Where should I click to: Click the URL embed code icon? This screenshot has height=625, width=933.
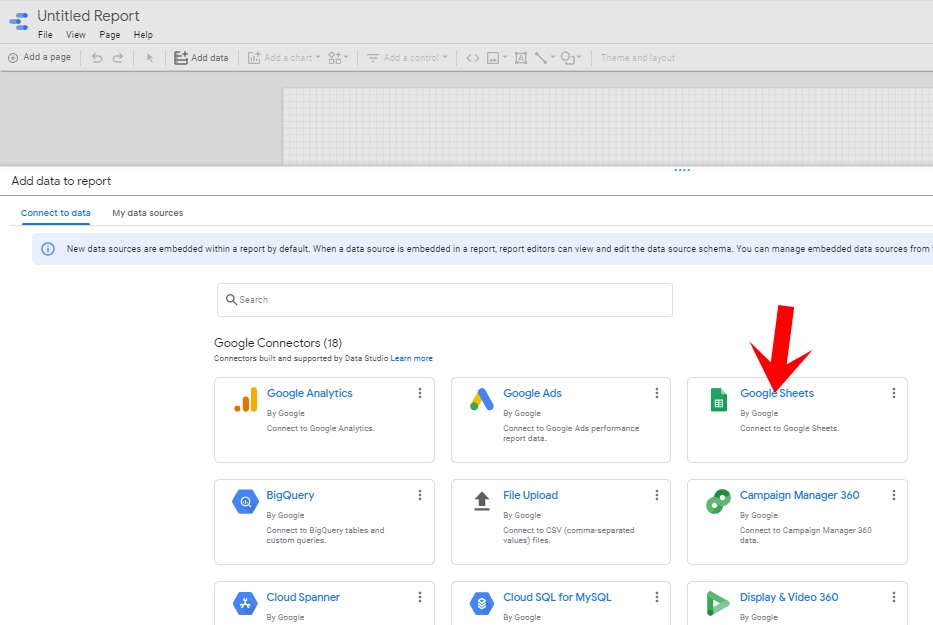(x=472, y=58)
